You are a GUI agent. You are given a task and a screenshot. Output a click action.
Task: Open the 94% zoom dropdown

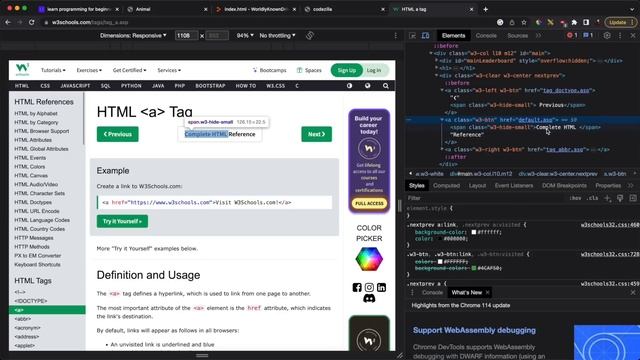tap(245, 36)
